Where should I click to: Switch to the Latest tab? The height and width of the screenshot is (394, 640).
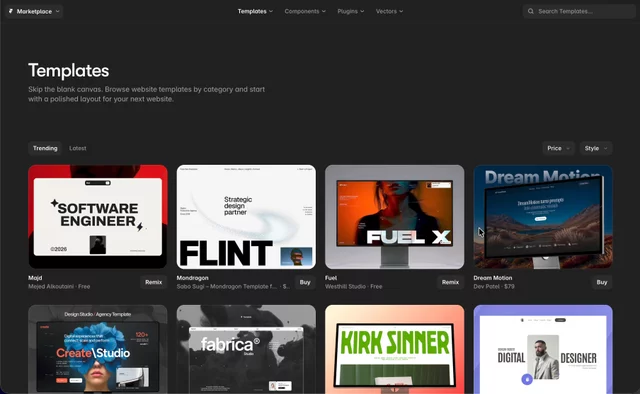(78, 148)
